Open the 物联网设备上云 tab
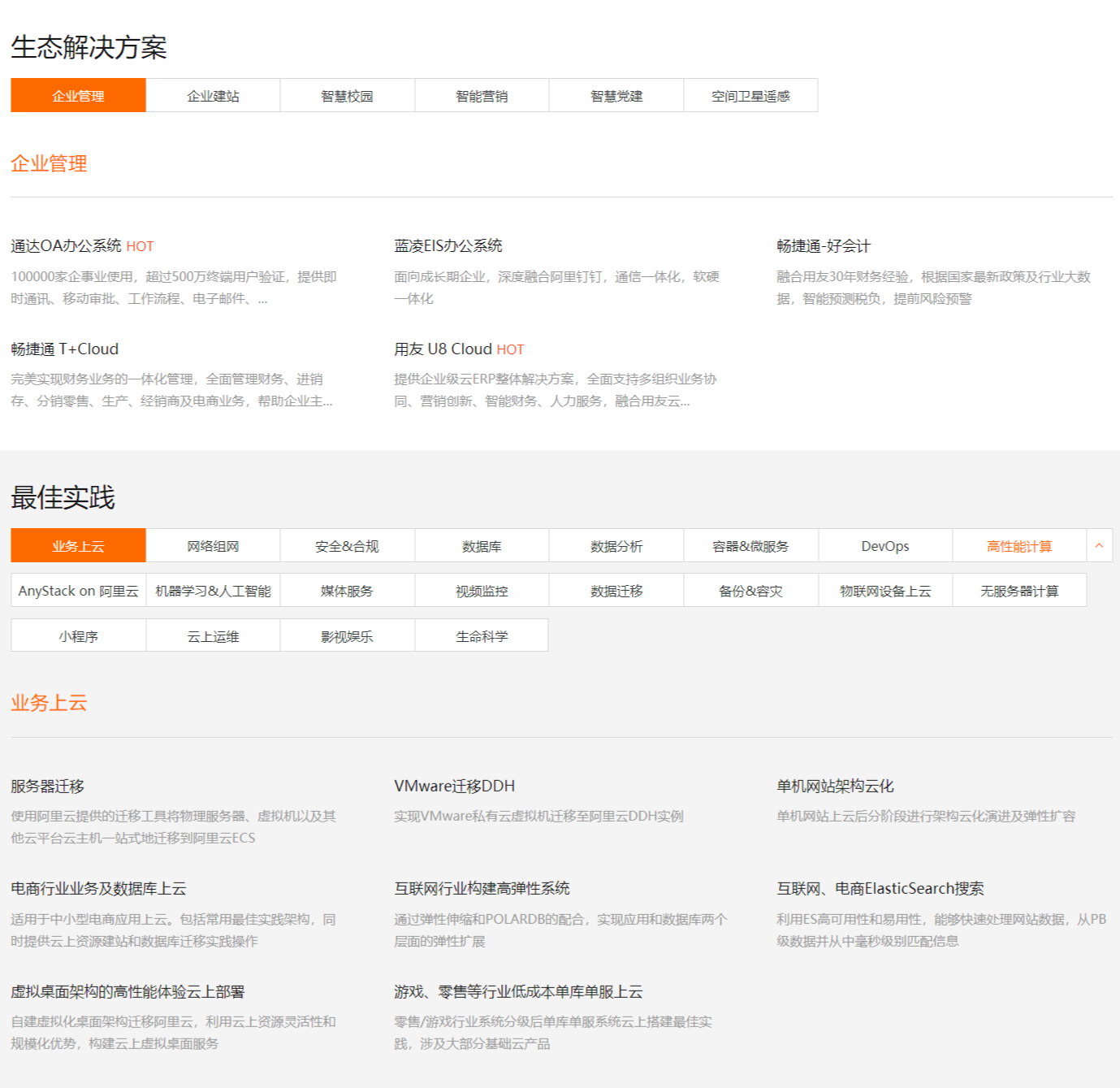The image size is (1120, 1088). click(x=885, y=591)
